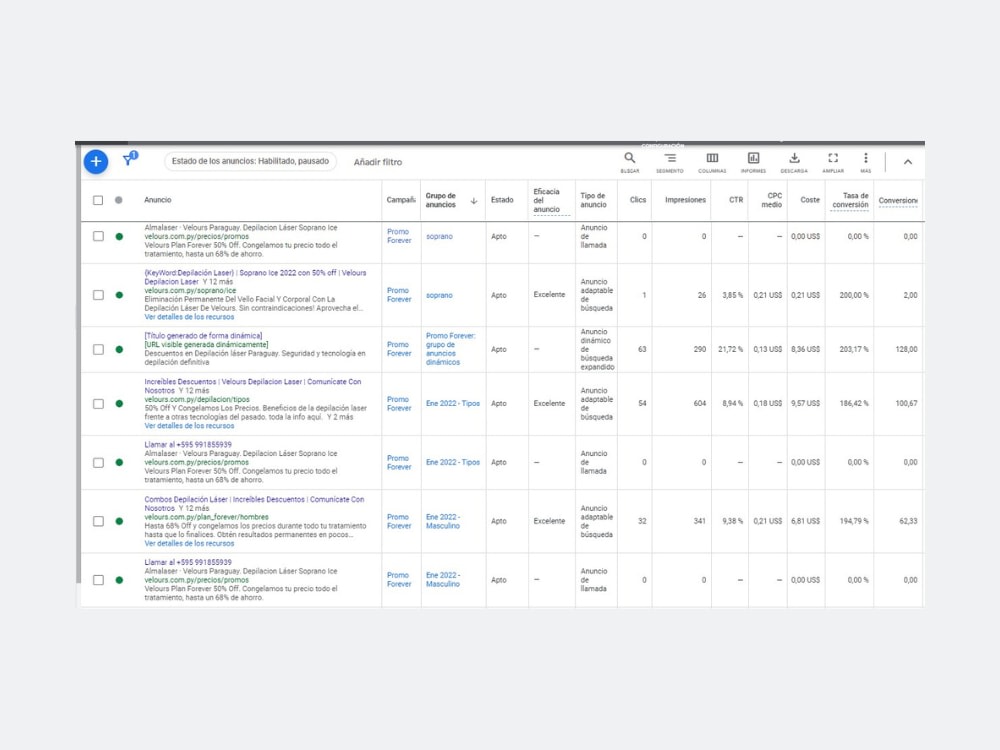Check the first Almalaser soprano ad row

pyautogui.click(x=98, y=236)
